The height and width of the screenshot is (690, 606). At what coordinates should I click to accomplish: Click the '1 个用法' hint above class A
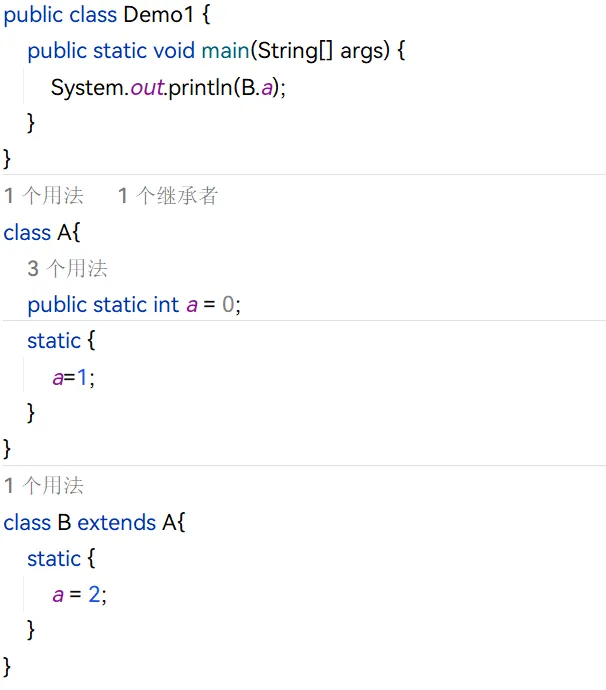point(44,195)
